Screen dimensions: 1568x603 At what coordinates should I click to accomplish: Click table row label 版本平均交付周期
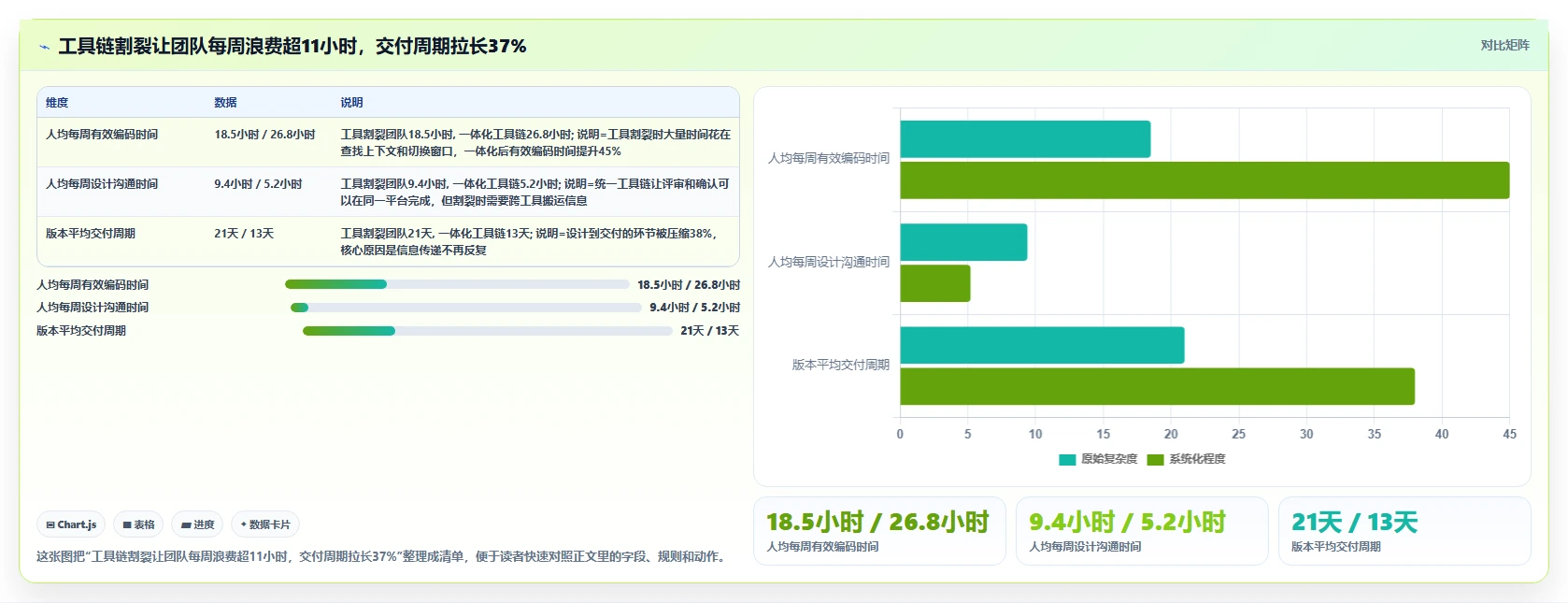click(x=91, y=234)
